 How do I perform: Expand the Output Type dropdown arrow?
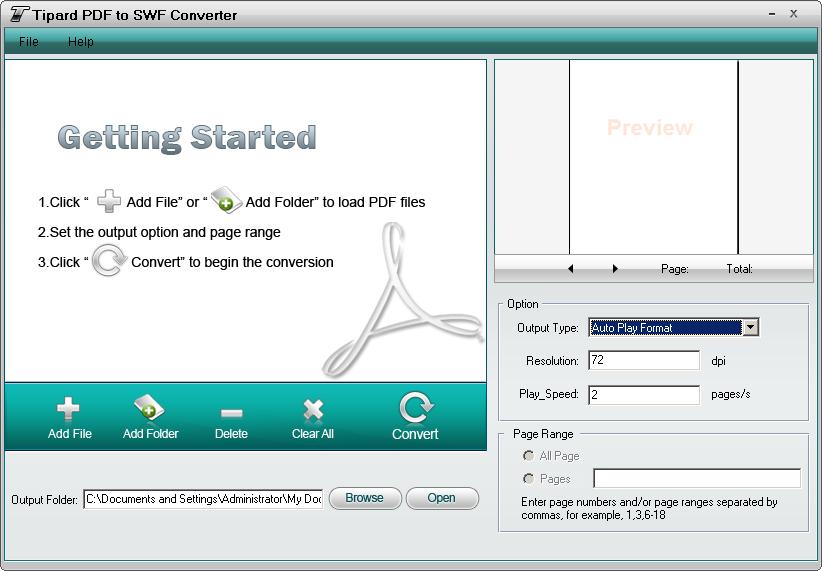[750, 328]
